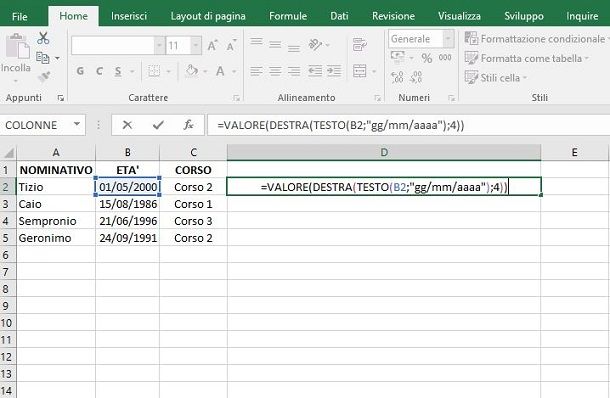Expand the Generale number format dropdown
The height and width of the screenshot is (398, 610).
click(x=448, y=39)
